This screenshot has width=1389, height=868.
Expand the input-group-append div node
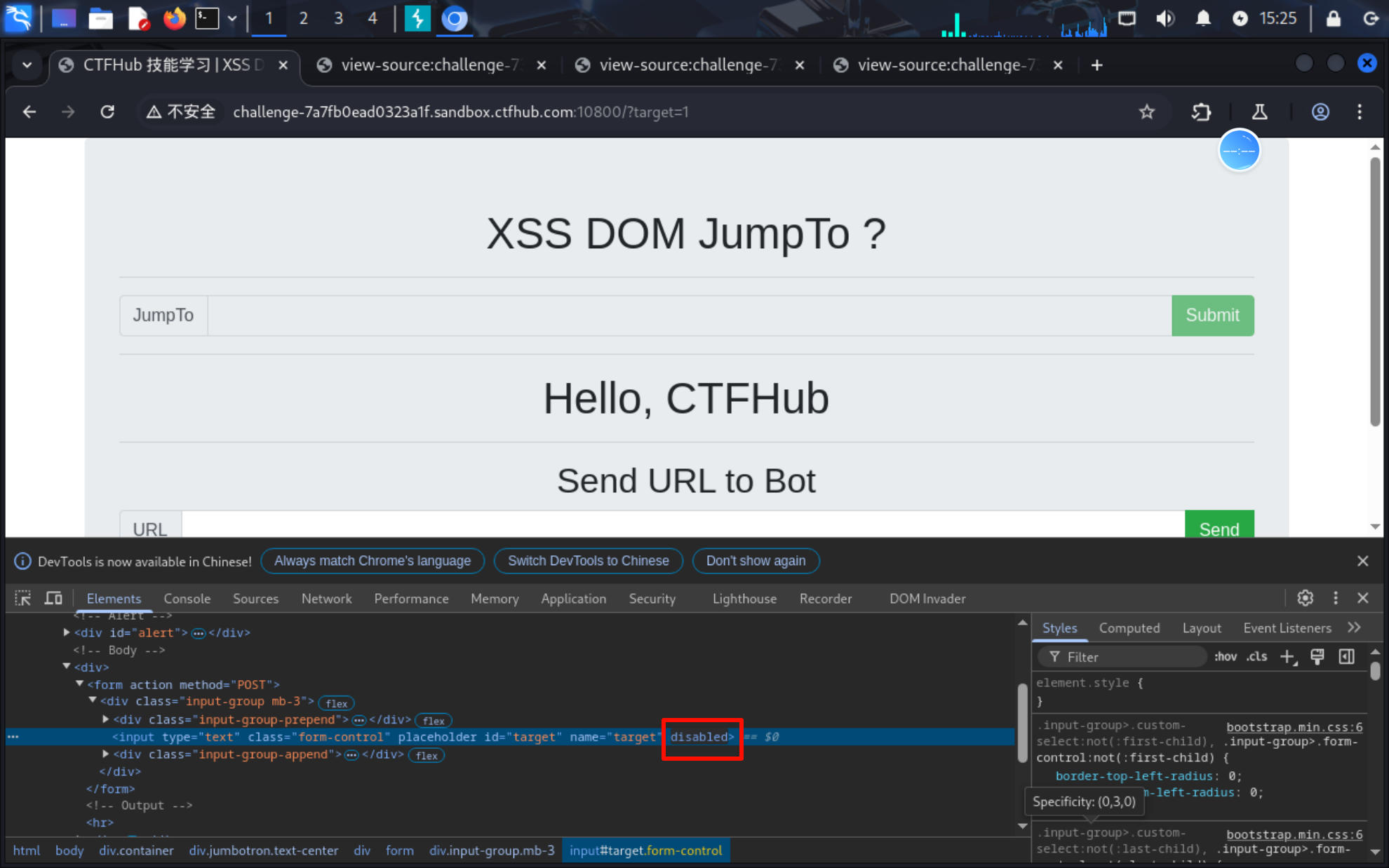tap(106, 754)
